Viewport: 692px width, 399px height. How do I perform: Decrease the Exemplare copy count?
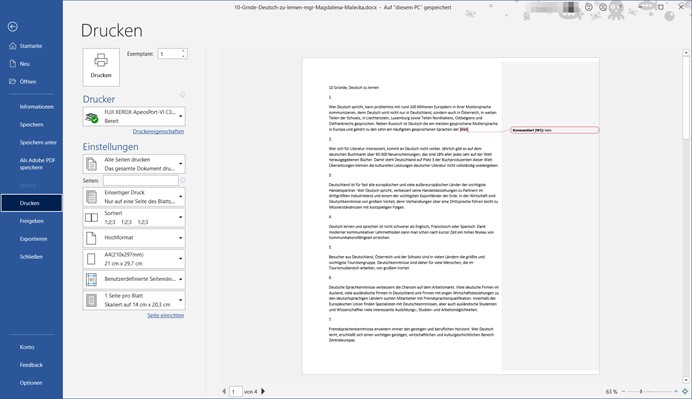click(183, 56)
